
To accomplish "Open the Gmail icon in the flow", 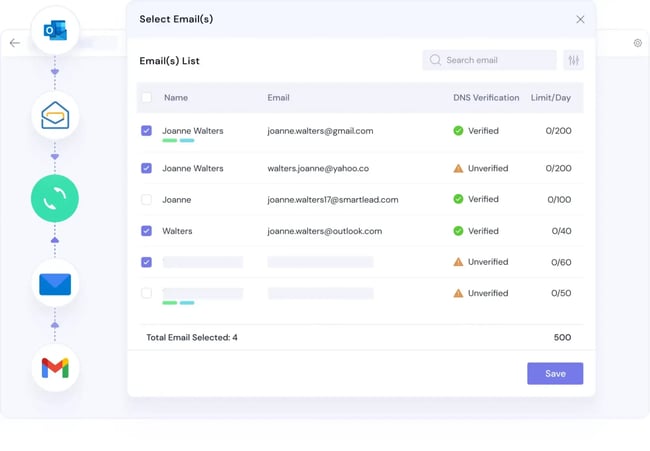I will pos(55,368).
